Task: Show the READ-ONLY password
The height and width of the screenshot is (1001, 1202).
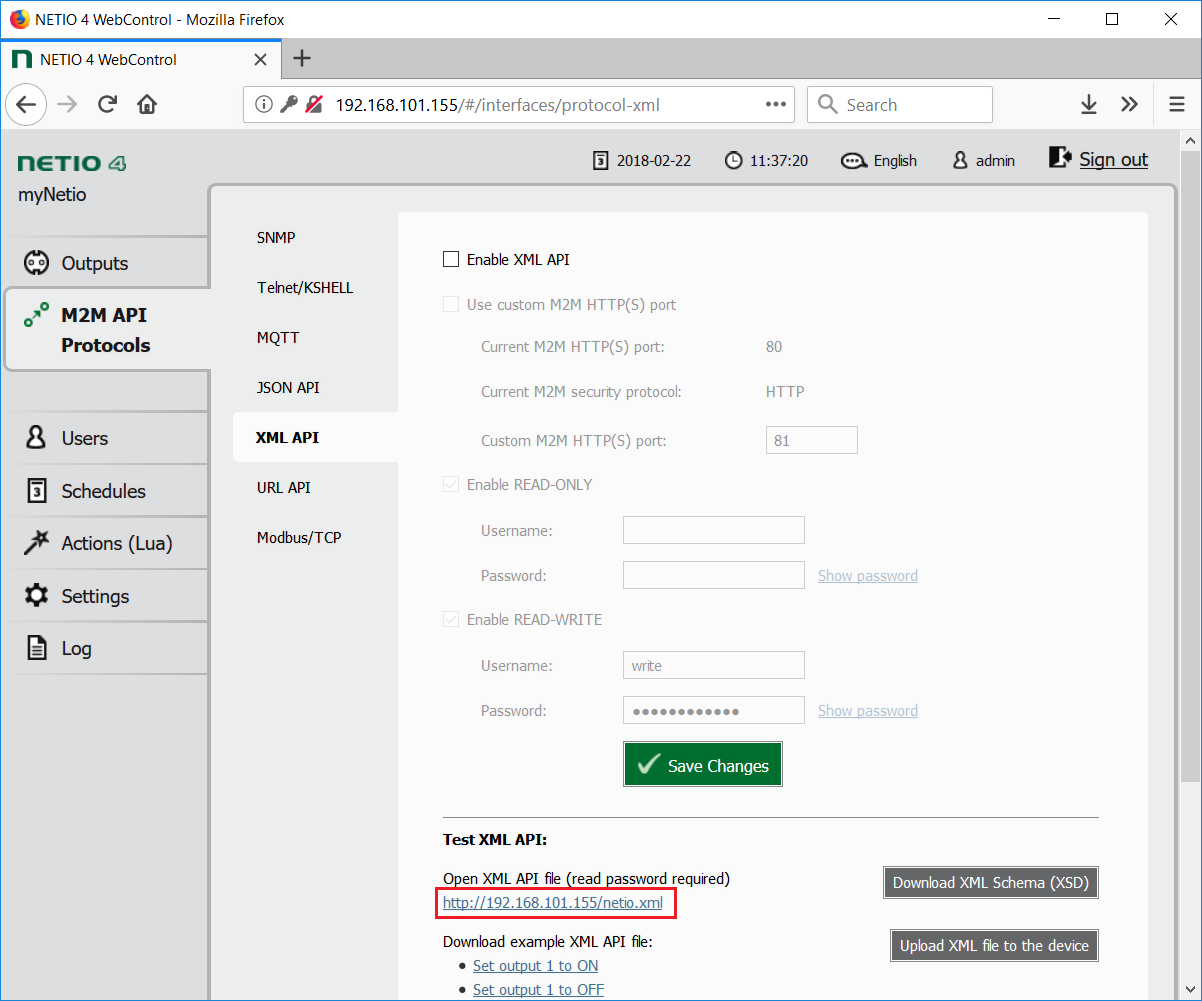Action: [868, 576]
